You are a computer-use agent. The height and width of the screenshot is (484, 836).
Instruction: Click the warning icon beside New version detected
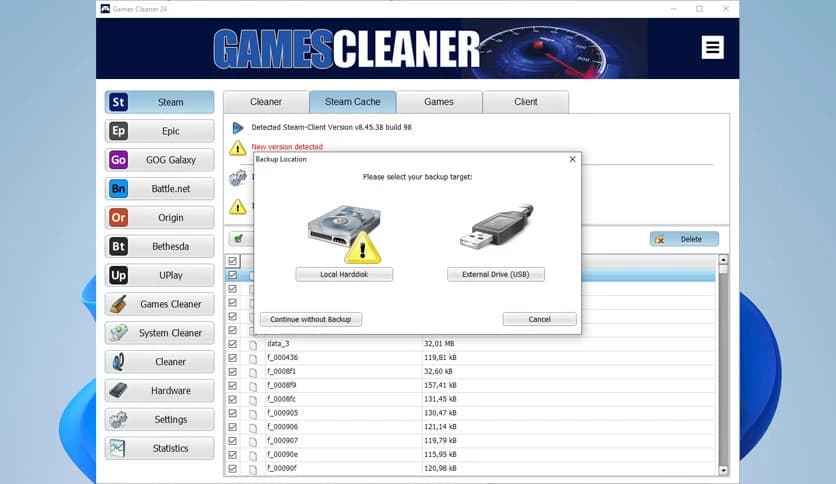click(238, 148)
